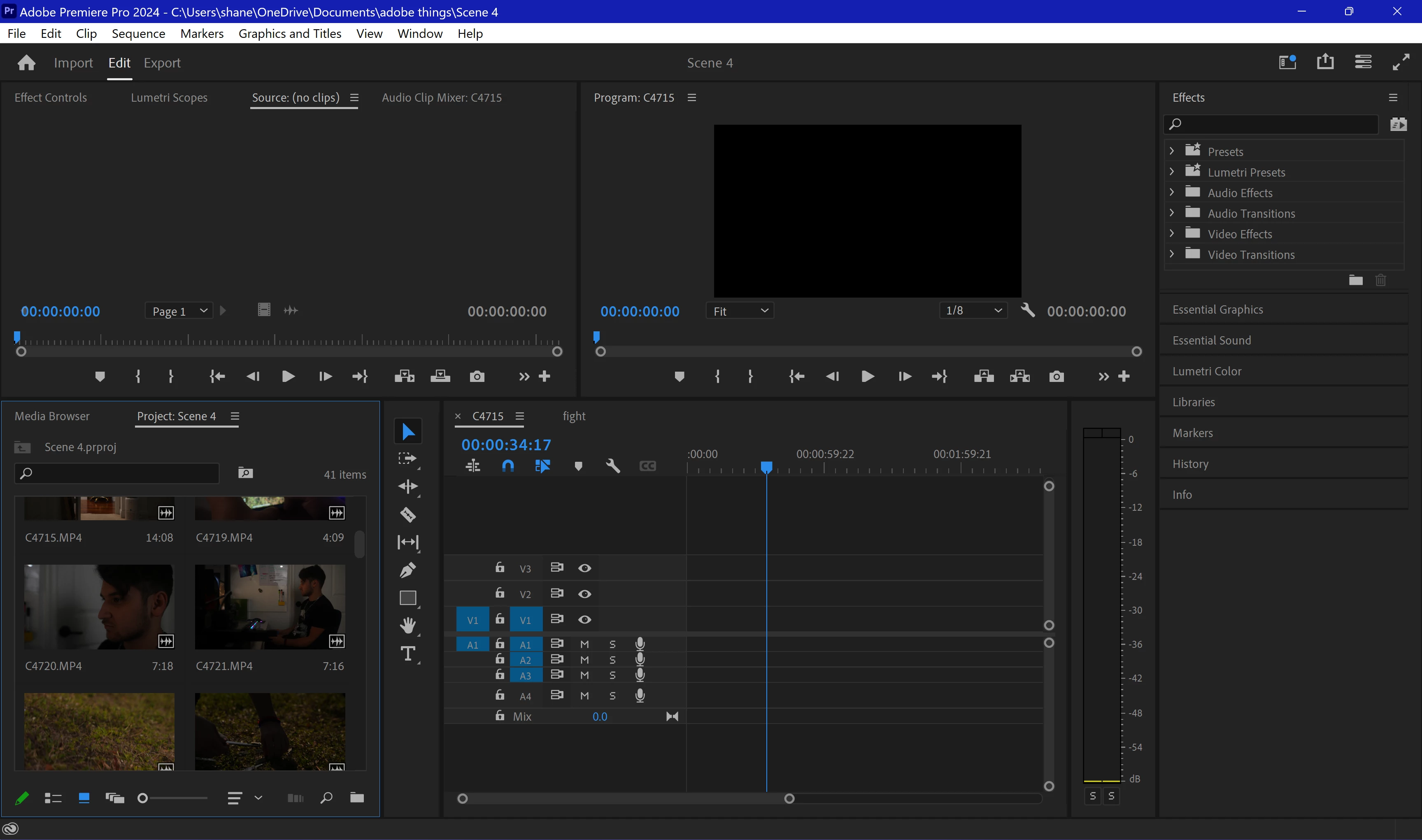Select the Razor tool
Viewport: 1422px width, 840px height.
tap(407, 514)
